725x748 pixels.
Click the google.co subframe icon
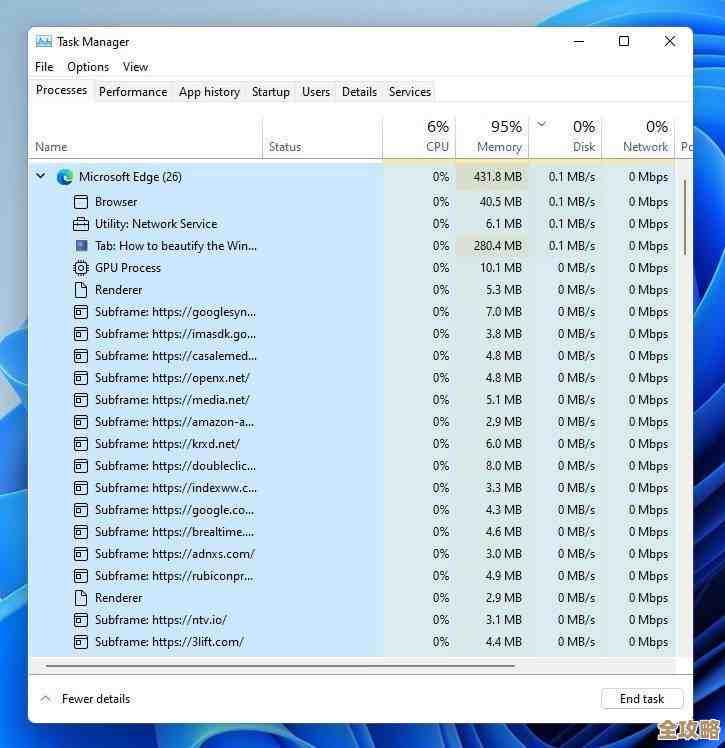(x=81, y=510)
